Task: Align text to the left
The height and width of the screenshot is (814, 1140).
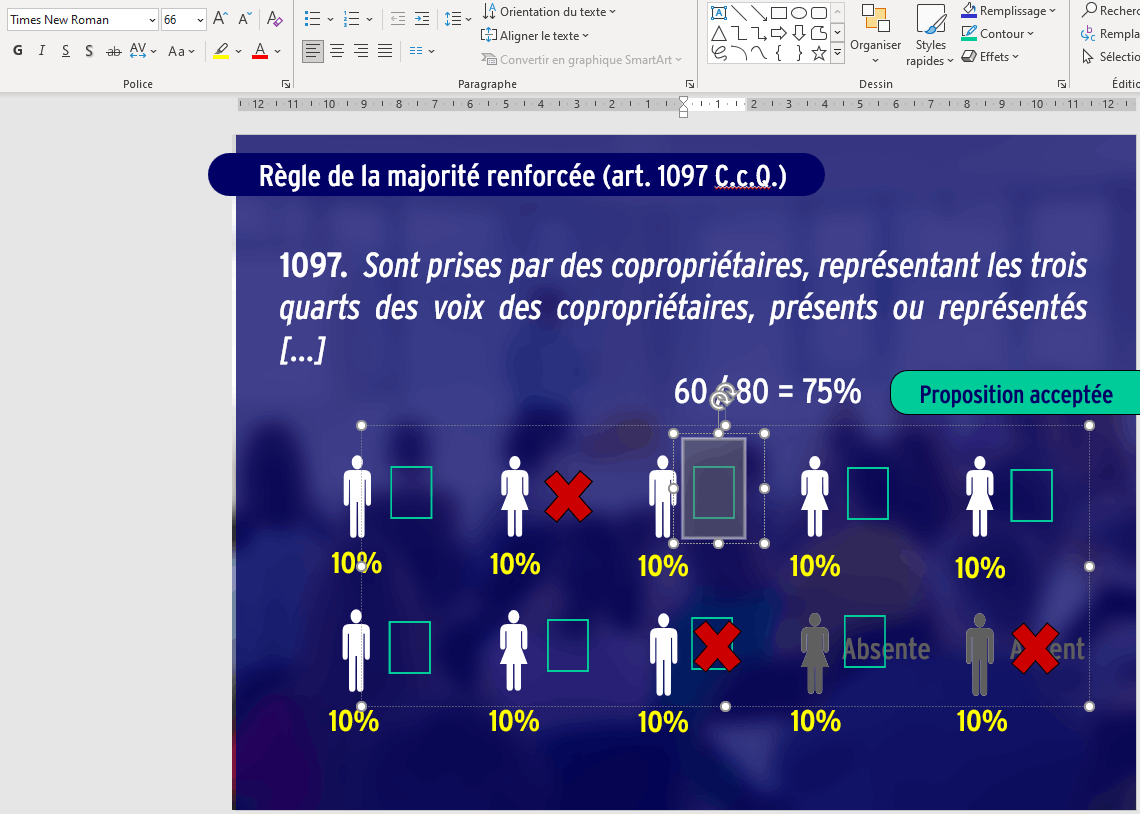Action: click(x=313, y=51)
